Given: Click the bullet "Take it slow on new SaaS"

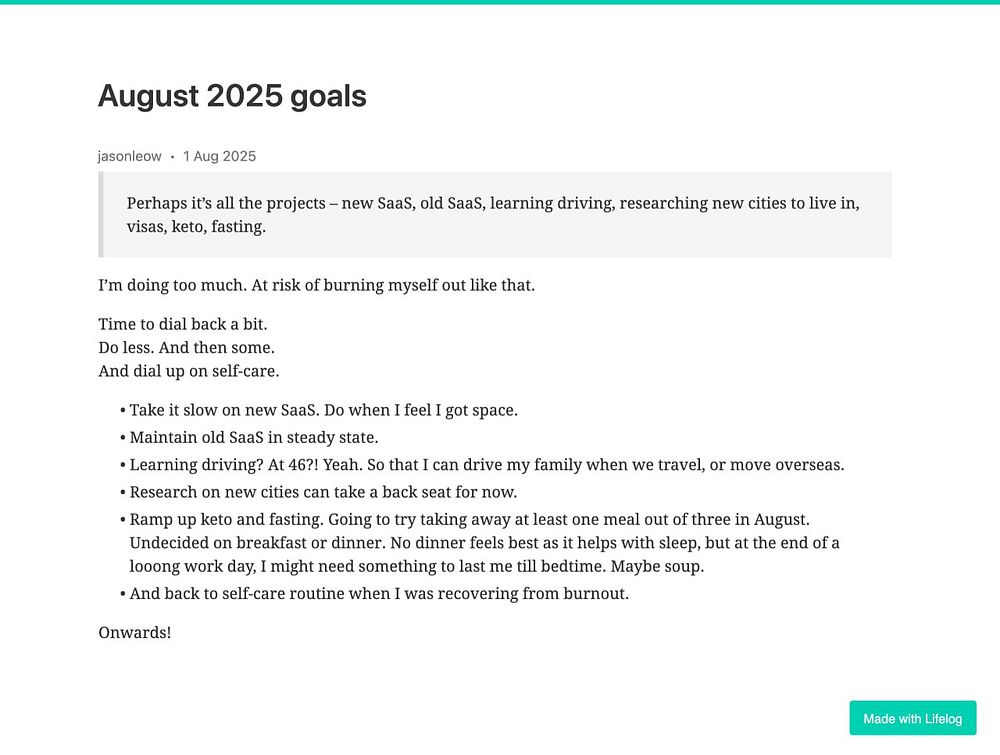Looking at the screenshot, I should [x=323, y=410].
